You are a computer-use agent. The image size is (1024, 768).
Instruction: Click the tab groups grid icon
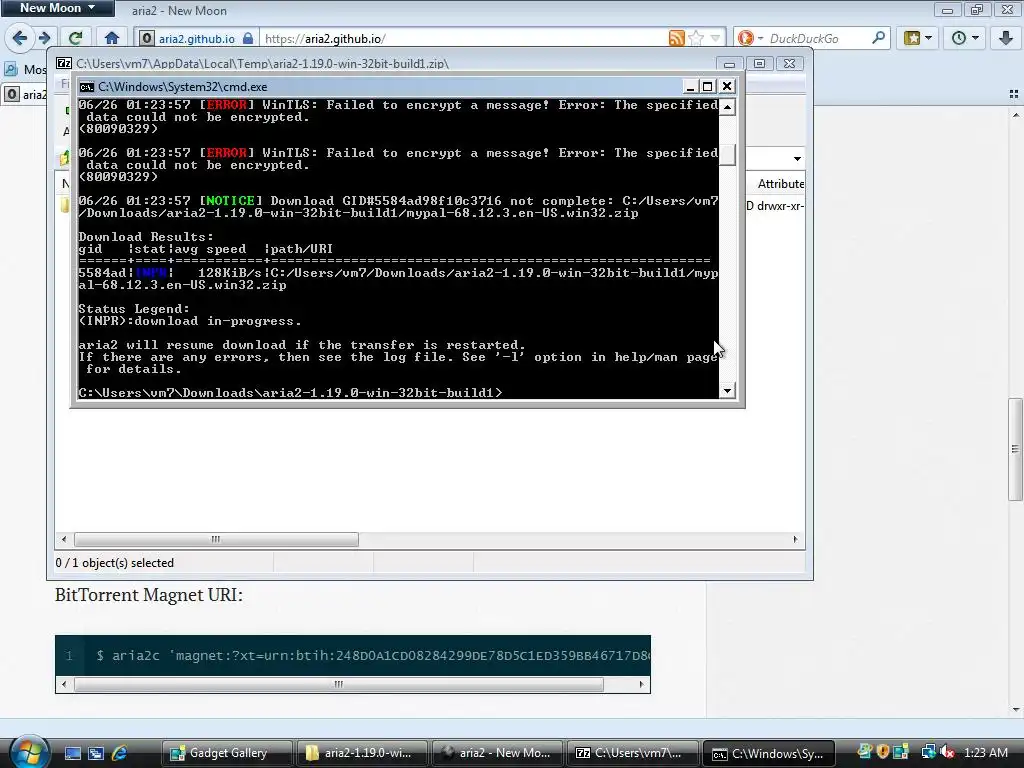1014,95
